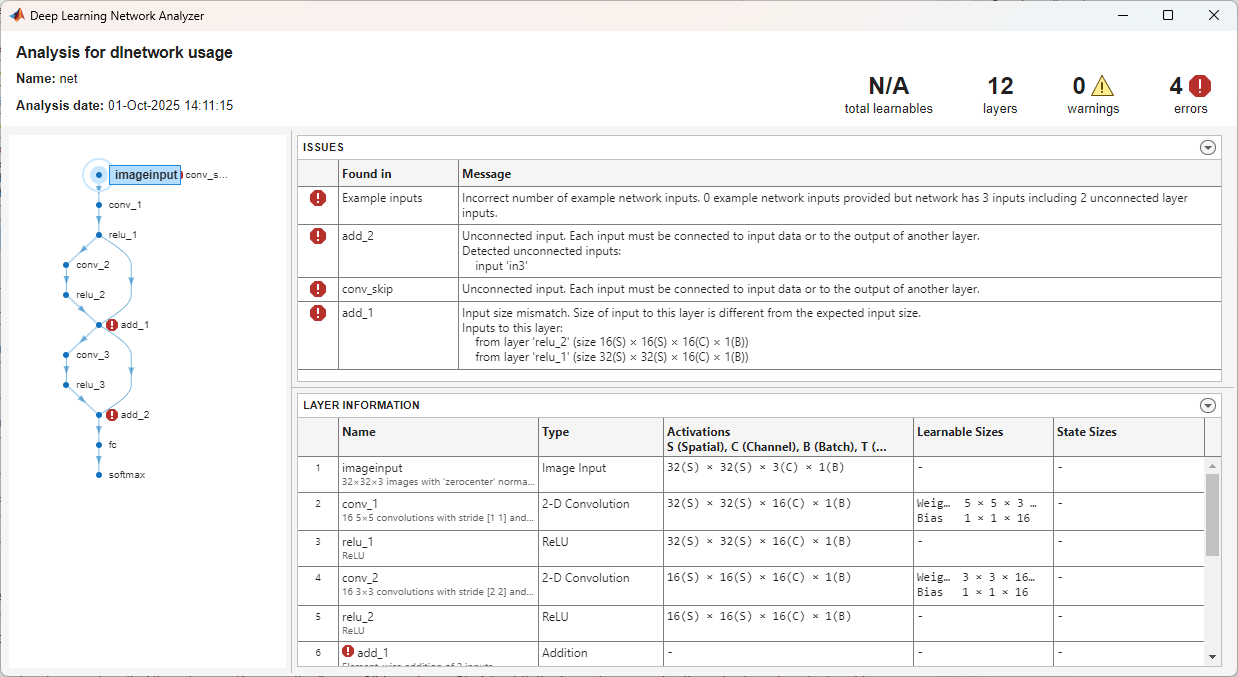The image size is (1238, 677).
Task: Click the error icon in conv_skip issue row
Action: [318, 289]
